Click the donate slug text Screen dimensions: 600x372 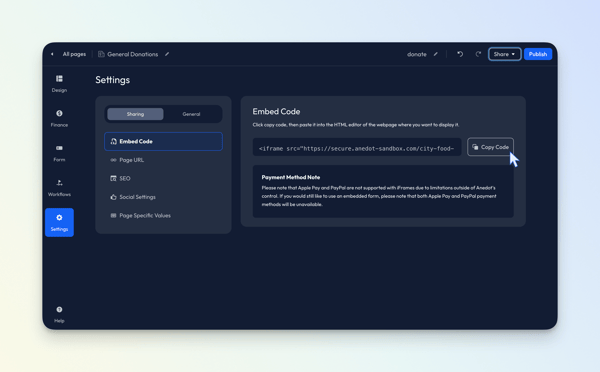417,54
